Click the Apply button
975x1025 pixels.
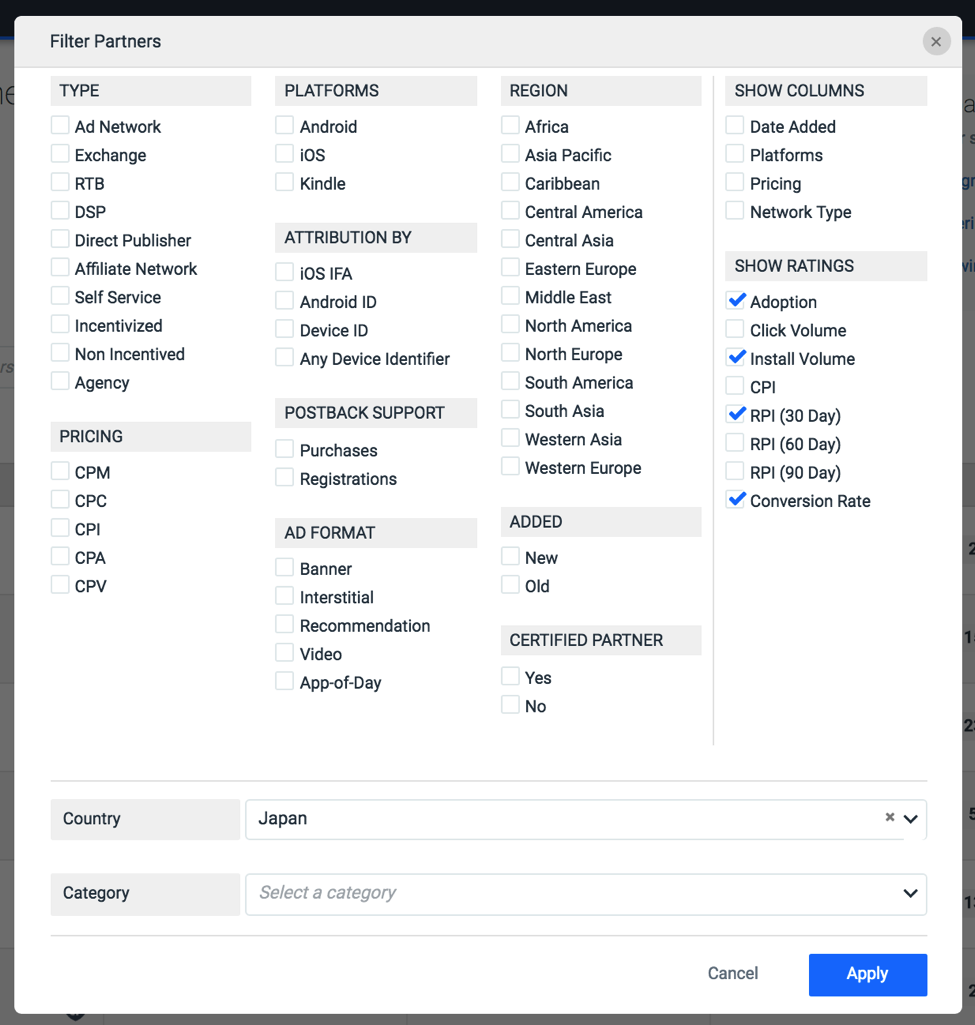867,974
